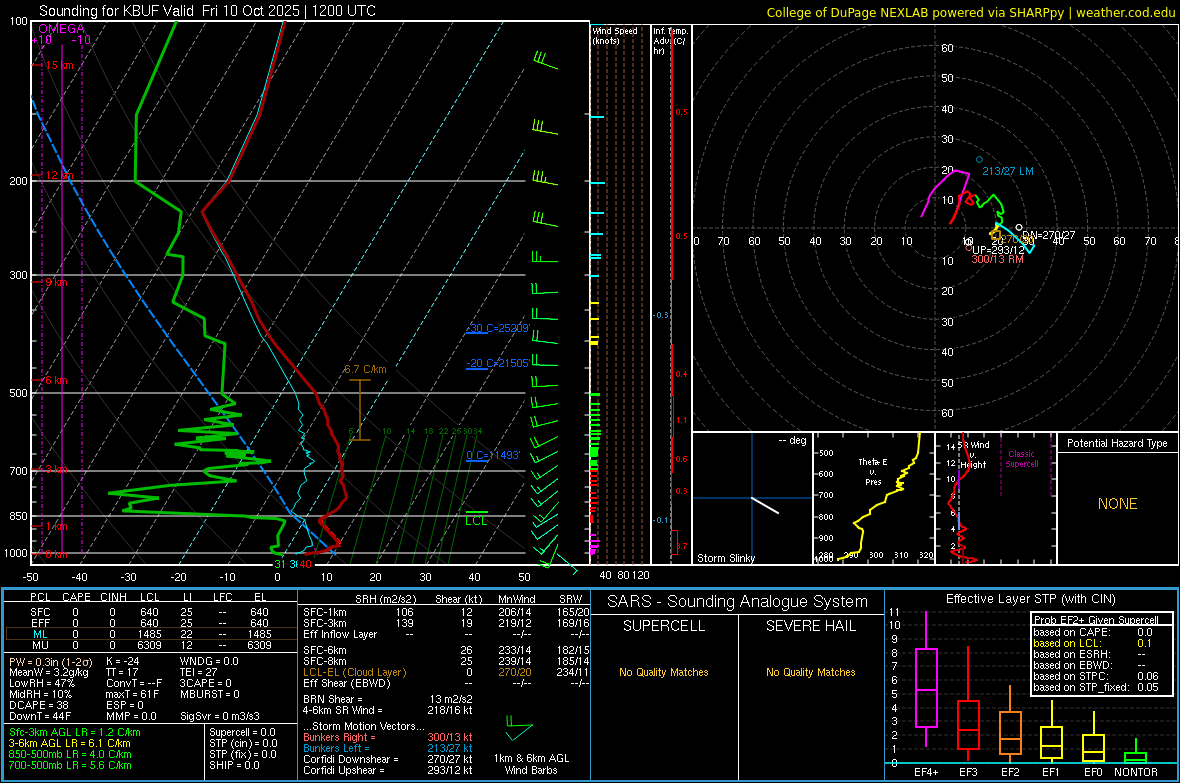Click the maxT = 61F value
The height and width of the screenshot is (783, 1180).
pos(132,694)
